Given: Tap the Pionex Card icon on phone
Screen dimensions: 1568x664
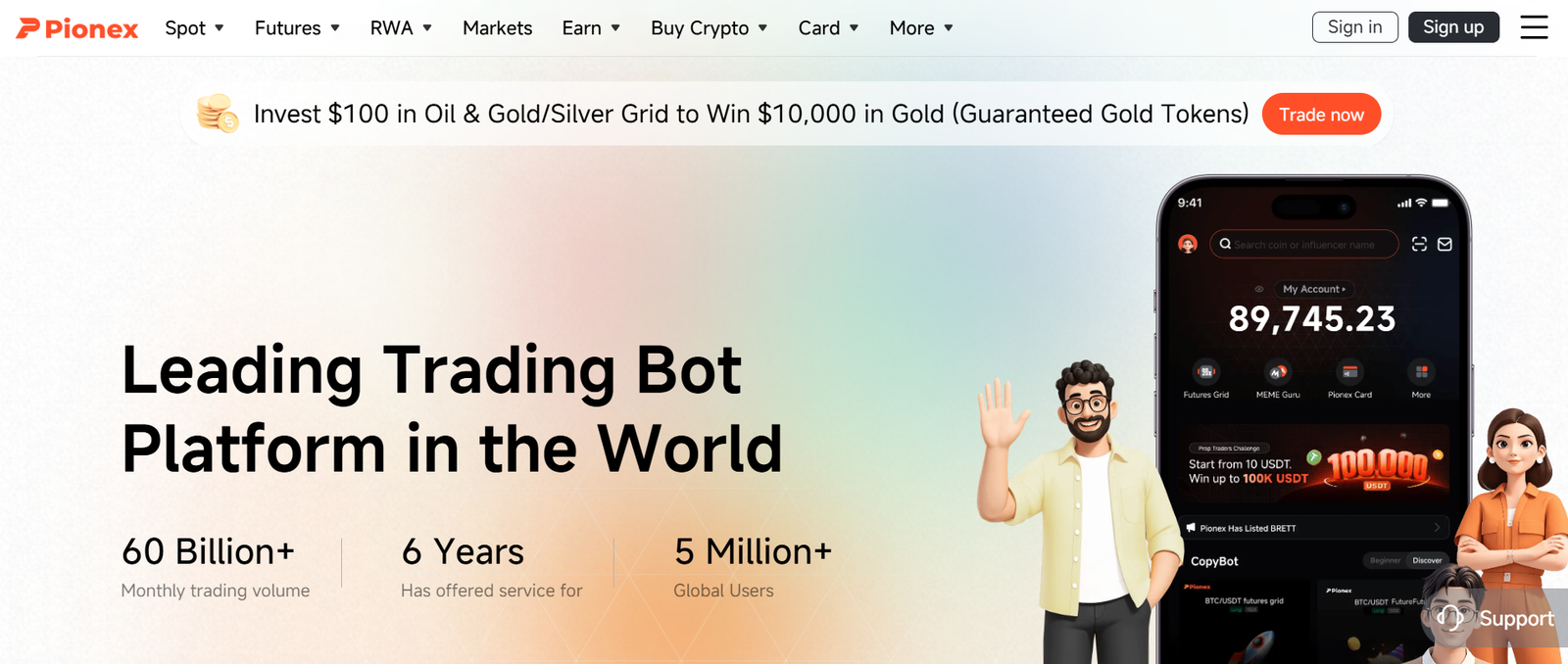Looking at the screenshot, I should (x=1349, y=372).
